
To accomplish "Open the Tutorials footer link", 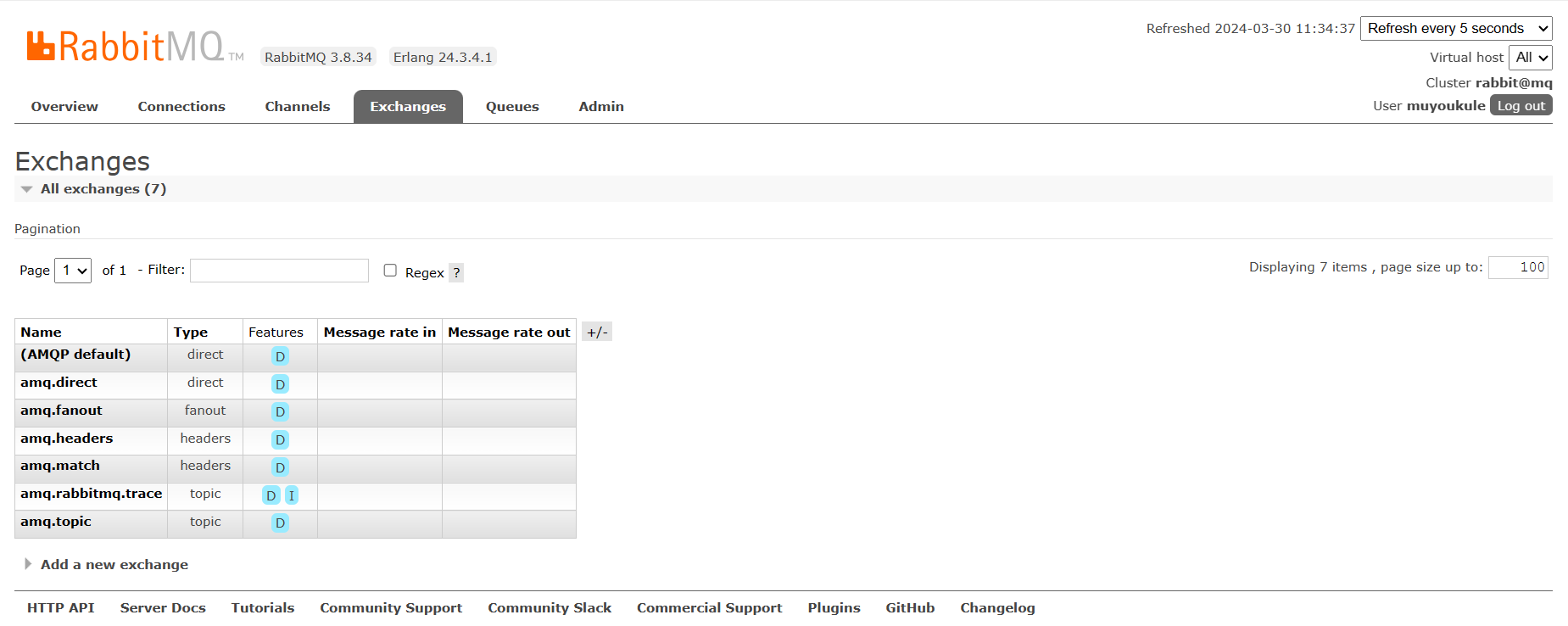I will click(x=263, y=608).
